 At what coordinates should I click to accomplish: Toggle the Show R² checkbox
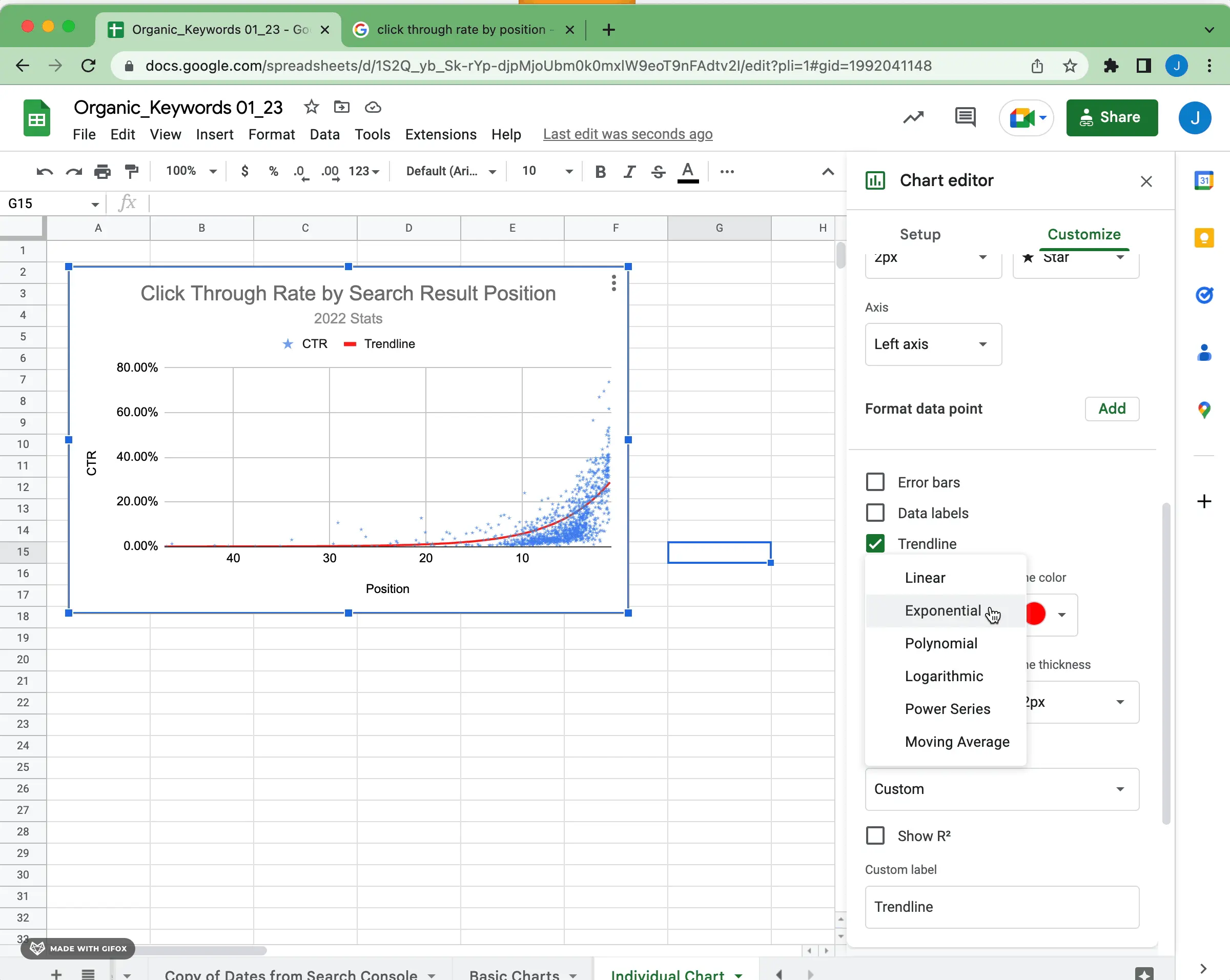(x=876, y=835)
